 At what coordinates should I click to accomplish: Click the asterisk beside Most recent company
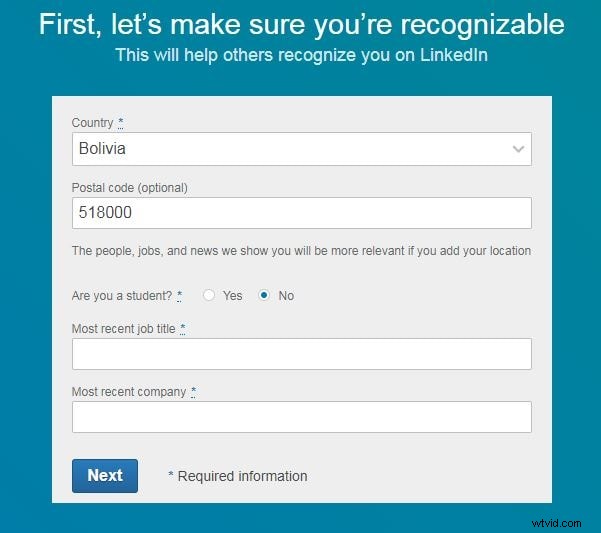[193, 392]
